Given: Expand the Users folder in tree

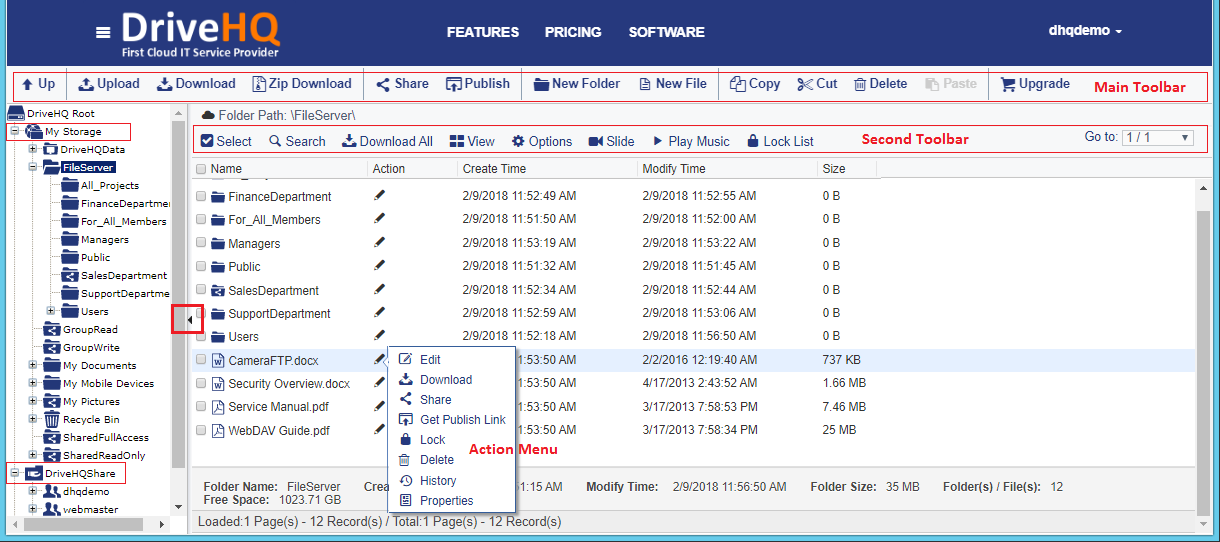Looking at the screenshot, I should tap(51, 311).
